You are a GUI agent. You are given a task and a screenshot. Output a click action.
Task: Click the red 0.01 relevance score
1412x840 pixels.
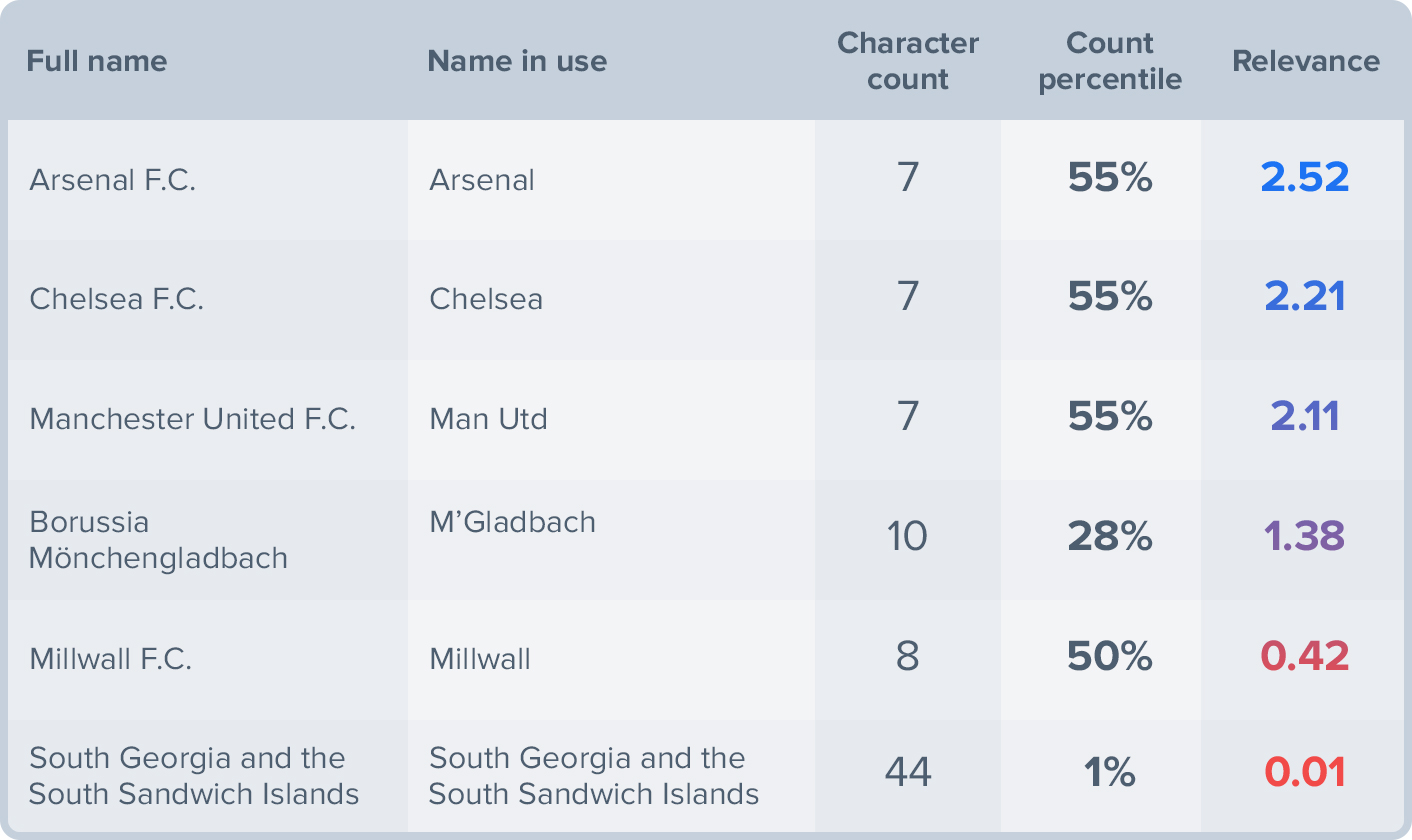[x=1305, y=772]
